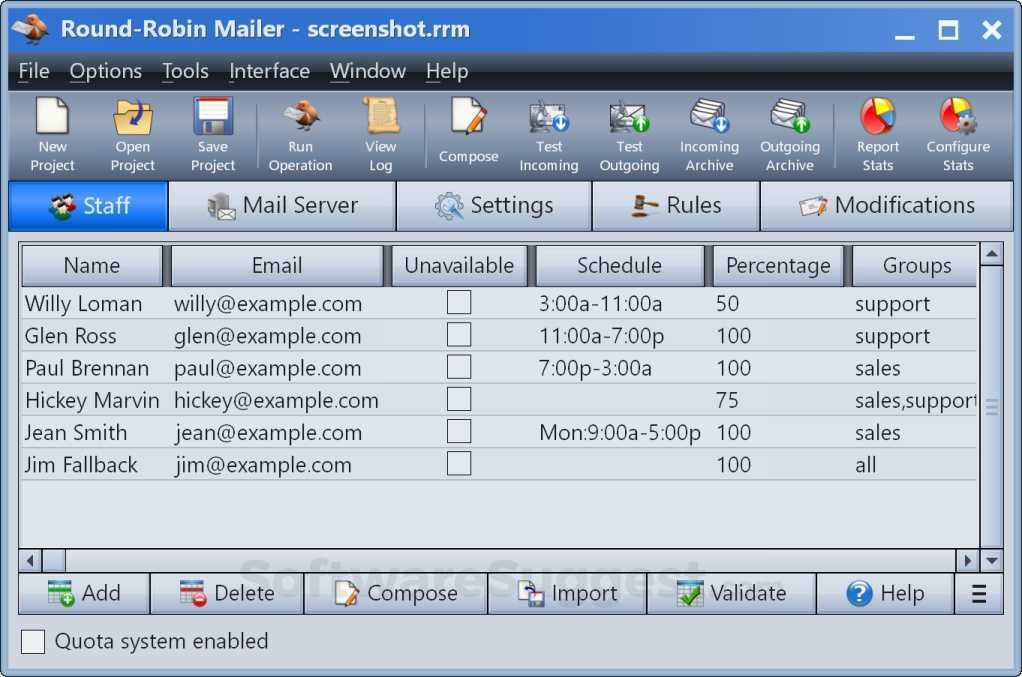Click the Import button
1022x677 pixels.
click(x=567, y=594)
